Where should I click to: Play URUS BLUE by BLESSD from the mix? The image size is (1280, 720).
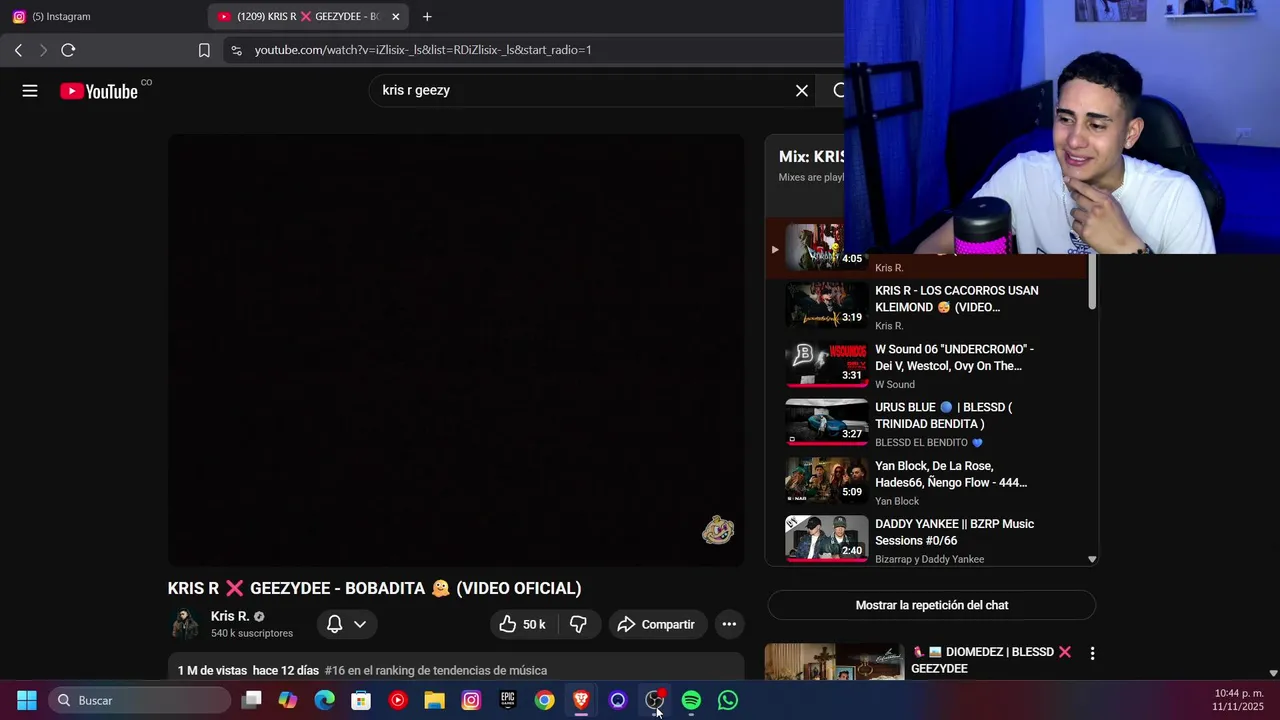point(944,416)
